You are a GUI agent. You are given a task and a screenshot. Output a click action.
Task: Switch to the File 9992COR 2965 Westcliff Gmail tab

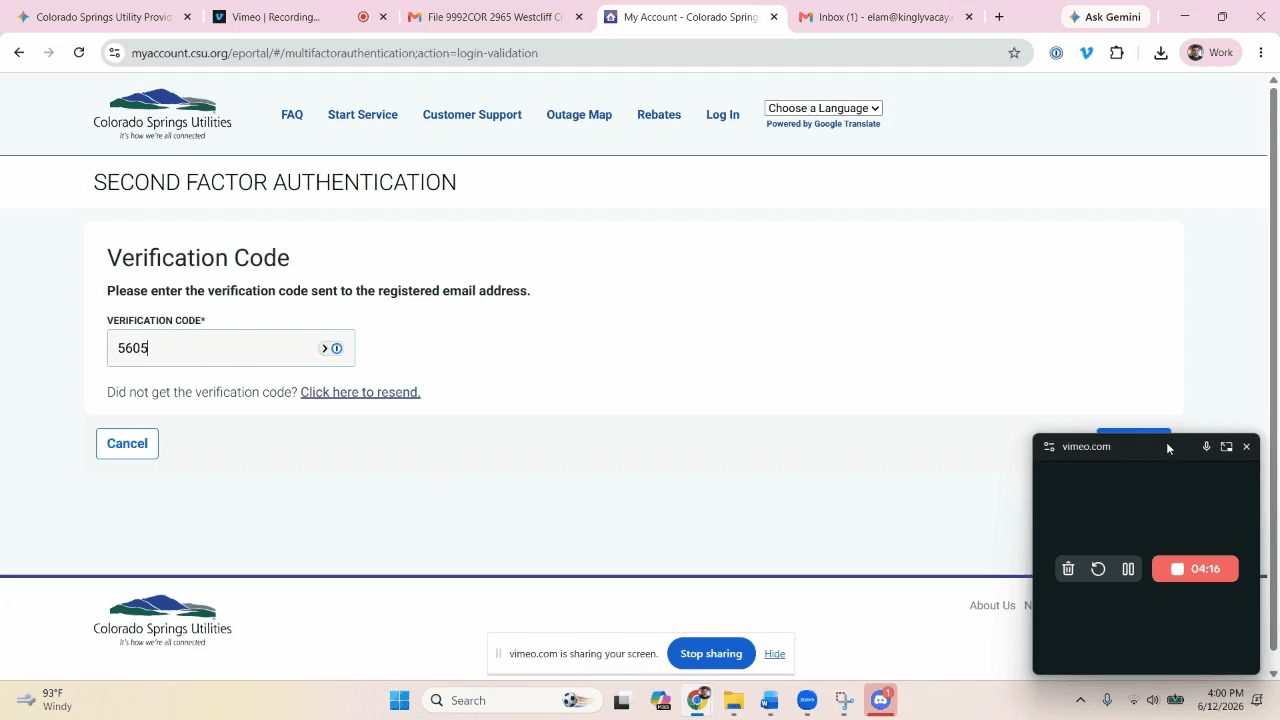495,17
